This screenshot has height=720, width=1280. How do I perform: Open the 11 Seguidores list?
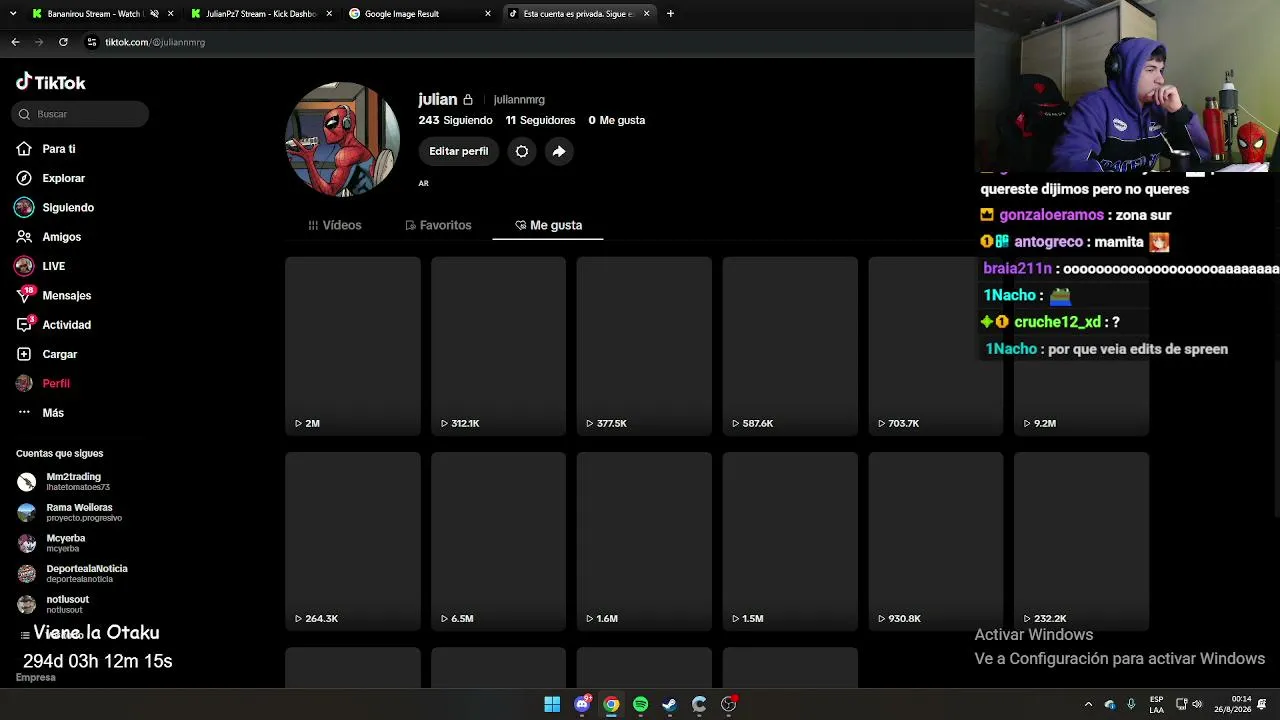click(x=540, y=120)
